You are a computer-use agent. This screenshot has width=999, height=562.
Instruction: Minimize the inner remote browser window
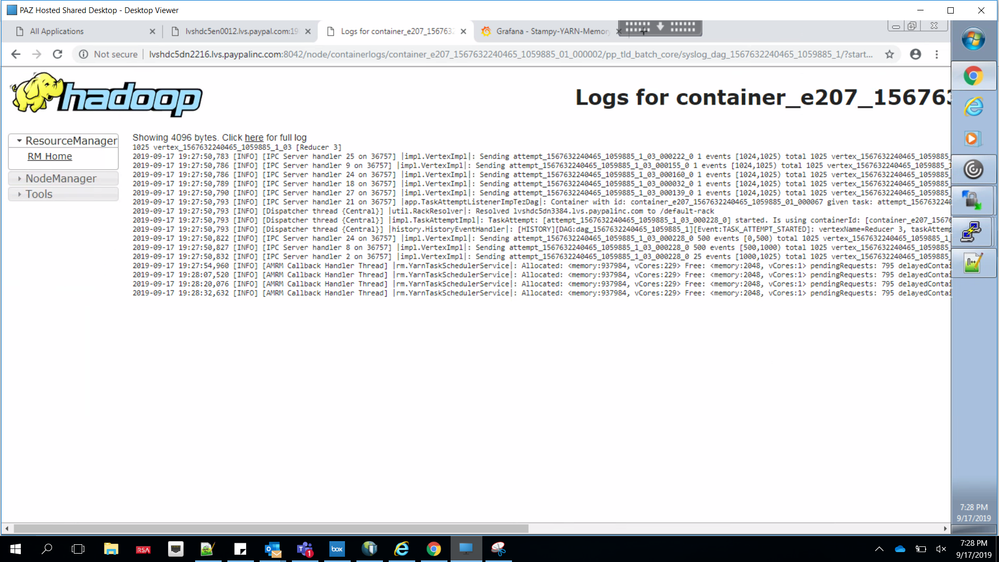(896, 26)
